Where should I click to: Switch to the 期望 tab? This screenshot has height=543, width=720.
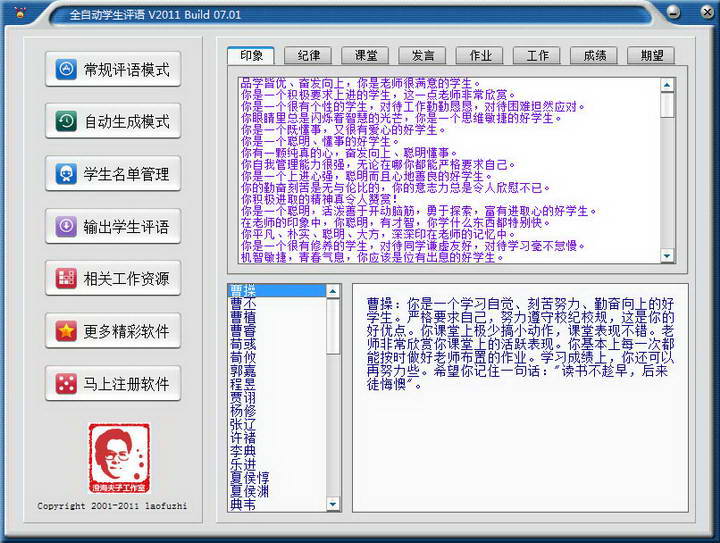[652, 56]
